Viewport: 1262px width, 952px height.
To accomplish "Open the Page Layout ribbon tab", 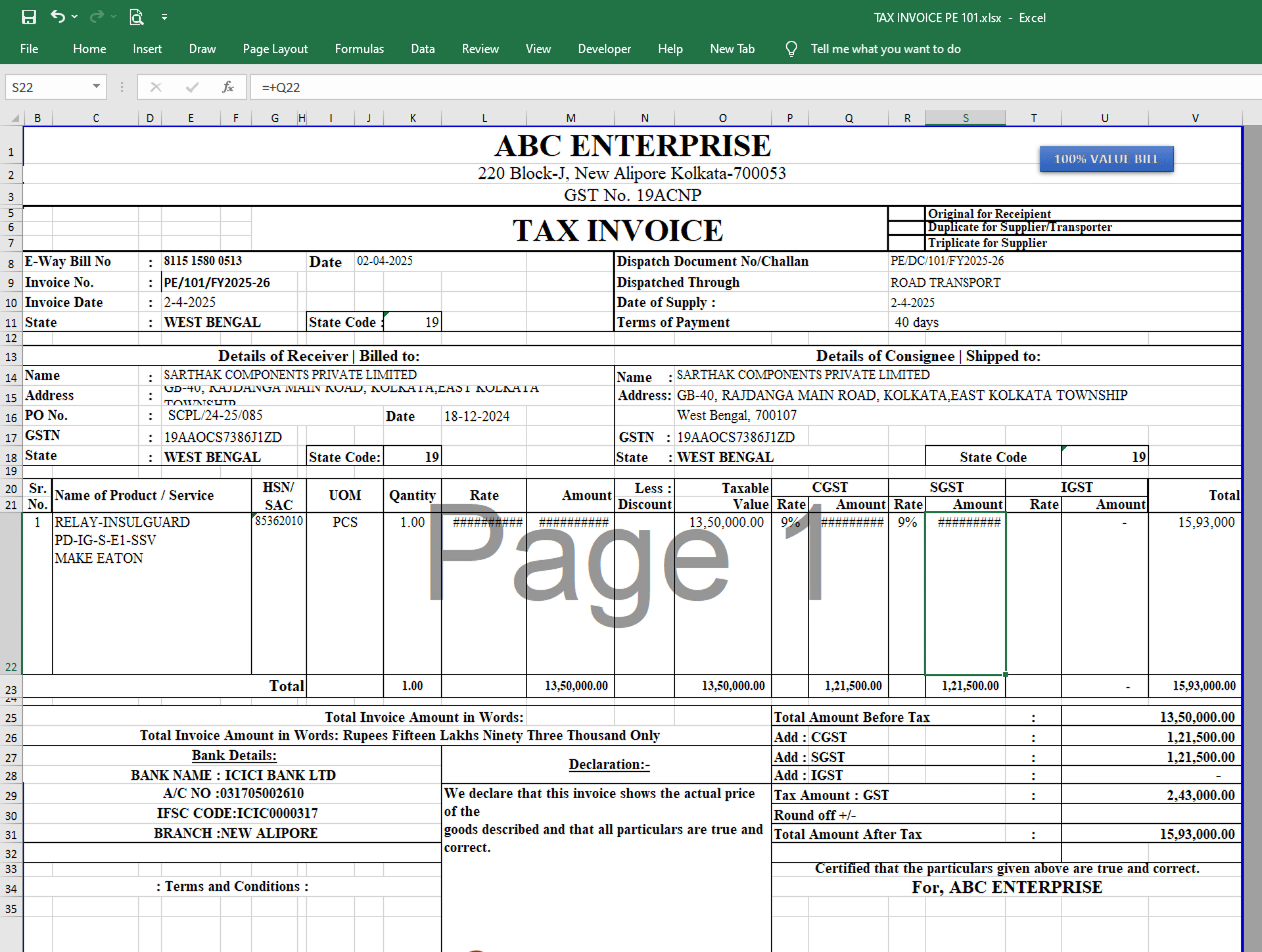I will tap(275, 49).
